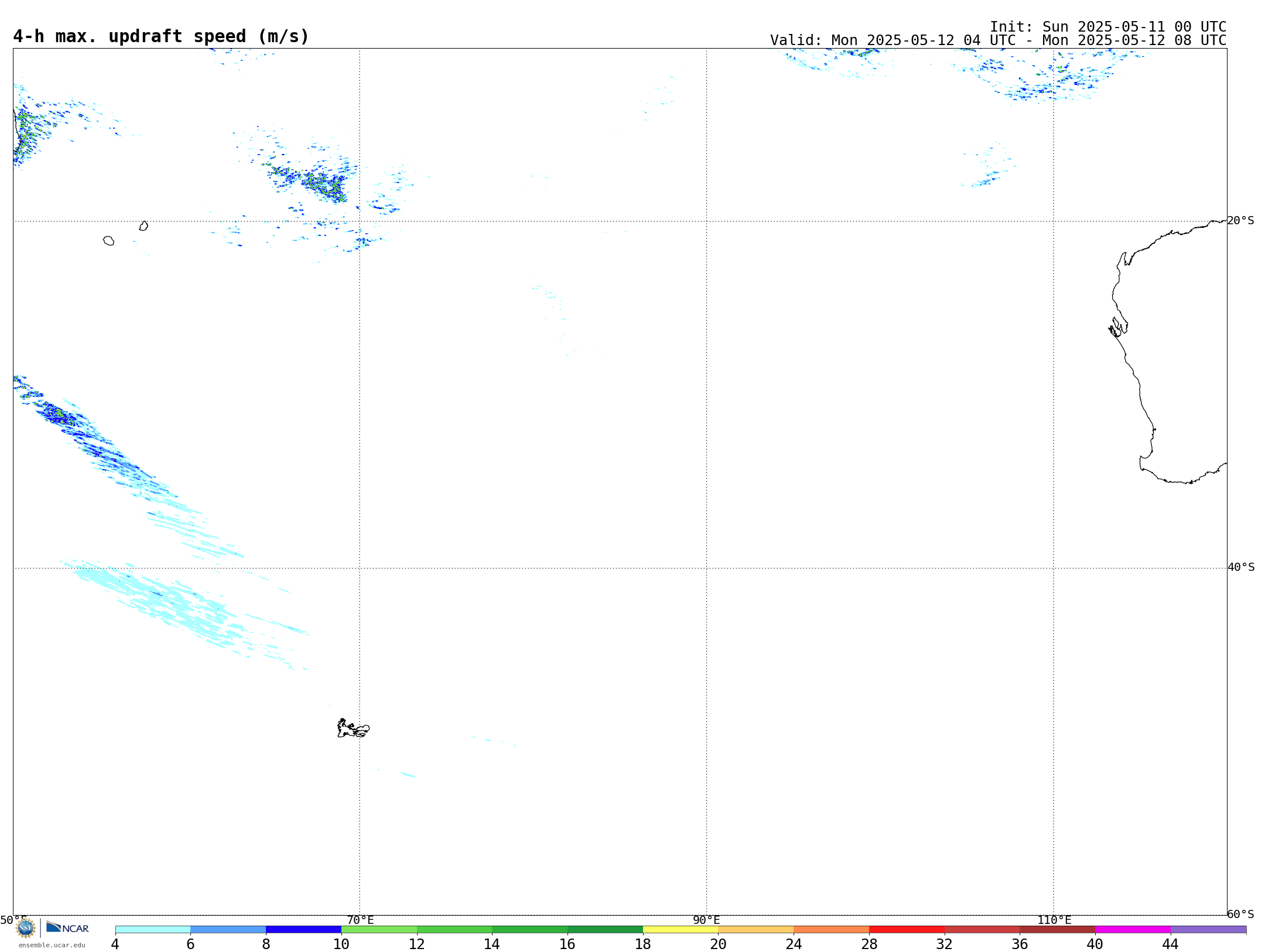Click the orange 24–28 colorbar segment
Image resolution: width=1265 pixels, height=952 pixels.
point(831,930)
